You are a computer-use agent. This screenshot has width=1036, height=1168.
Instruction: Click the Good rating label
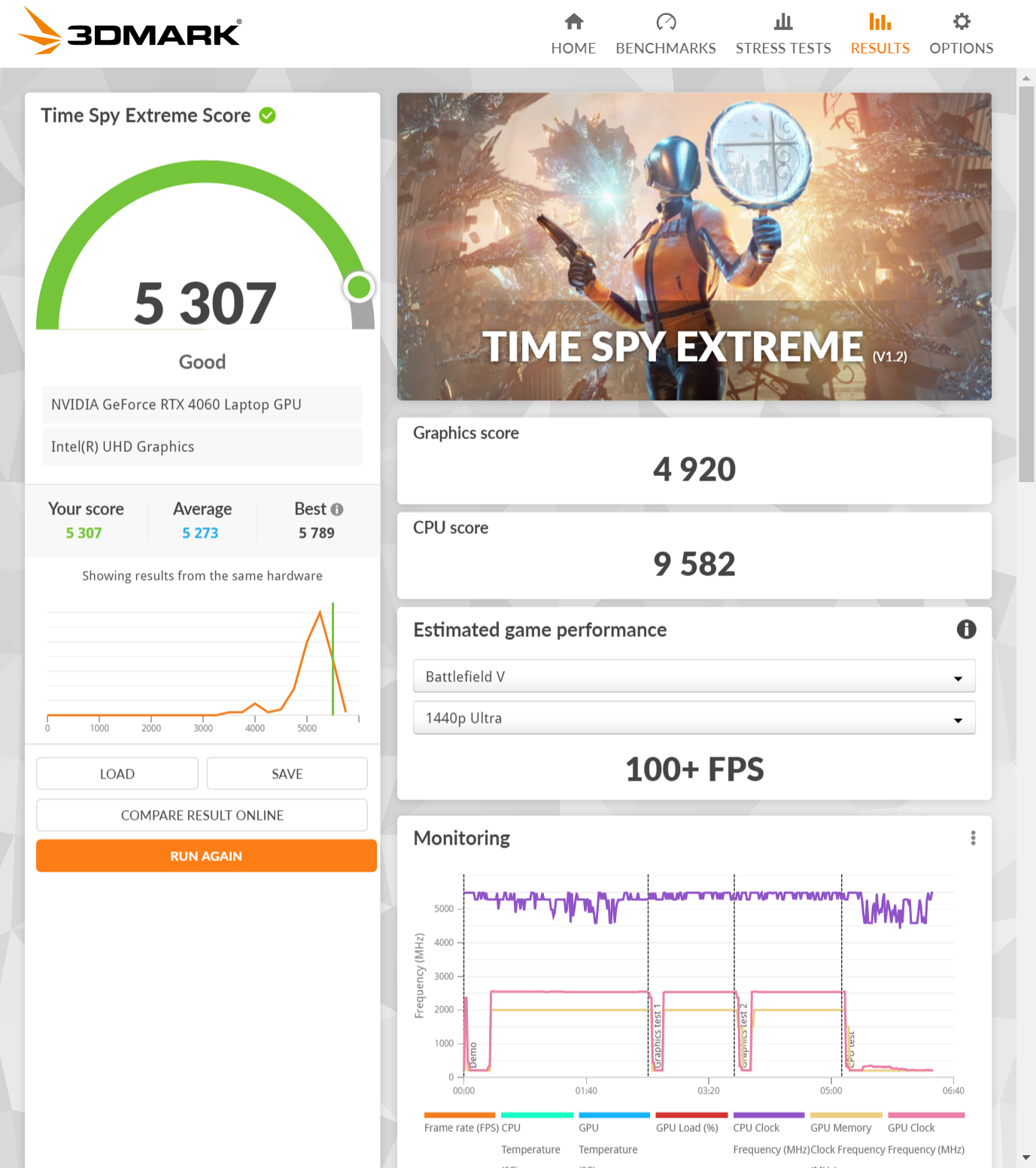[202, 362]
